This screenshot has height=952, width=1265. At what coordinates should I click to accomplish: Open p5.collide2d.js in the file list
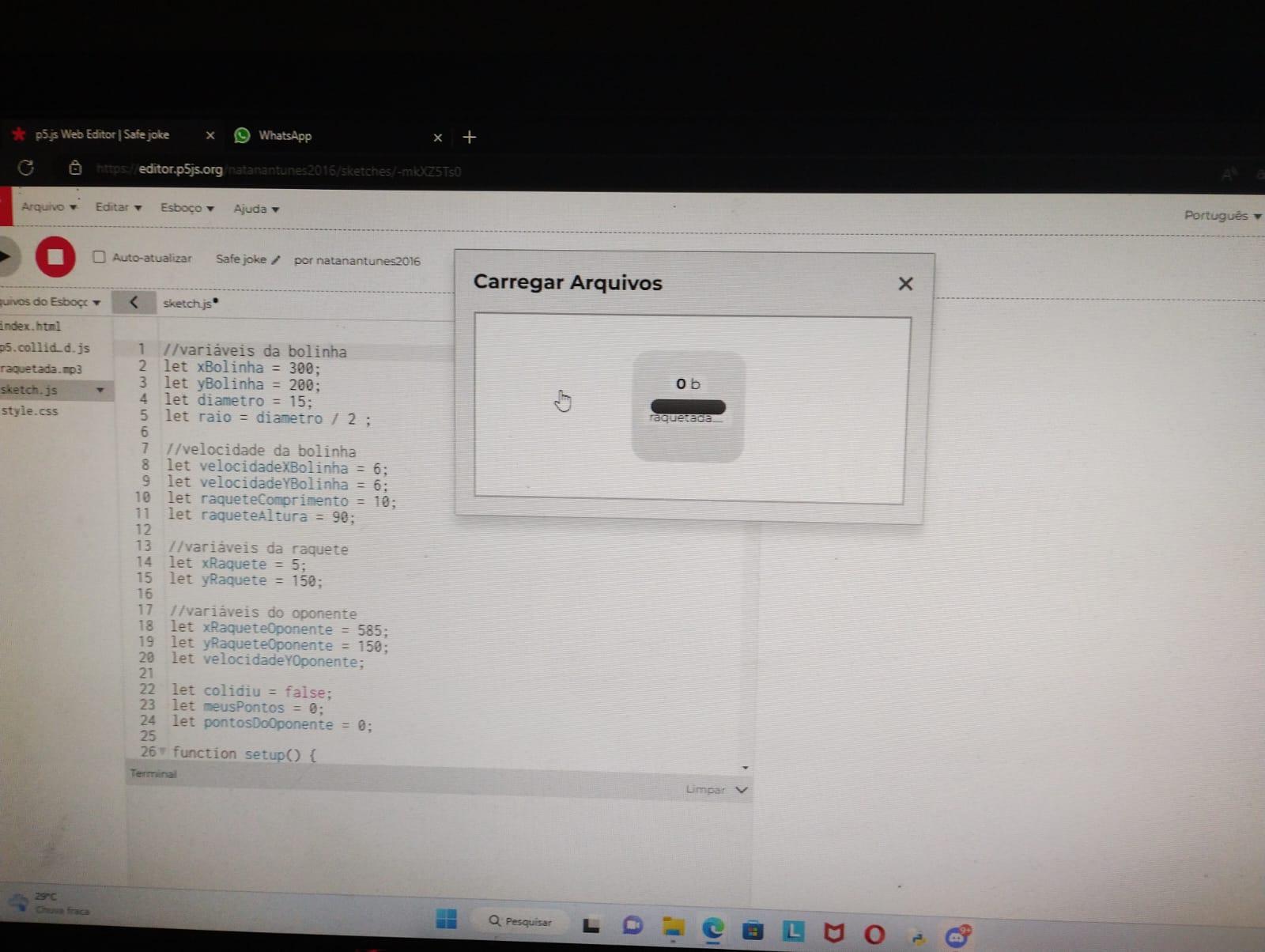coord(44,347)
